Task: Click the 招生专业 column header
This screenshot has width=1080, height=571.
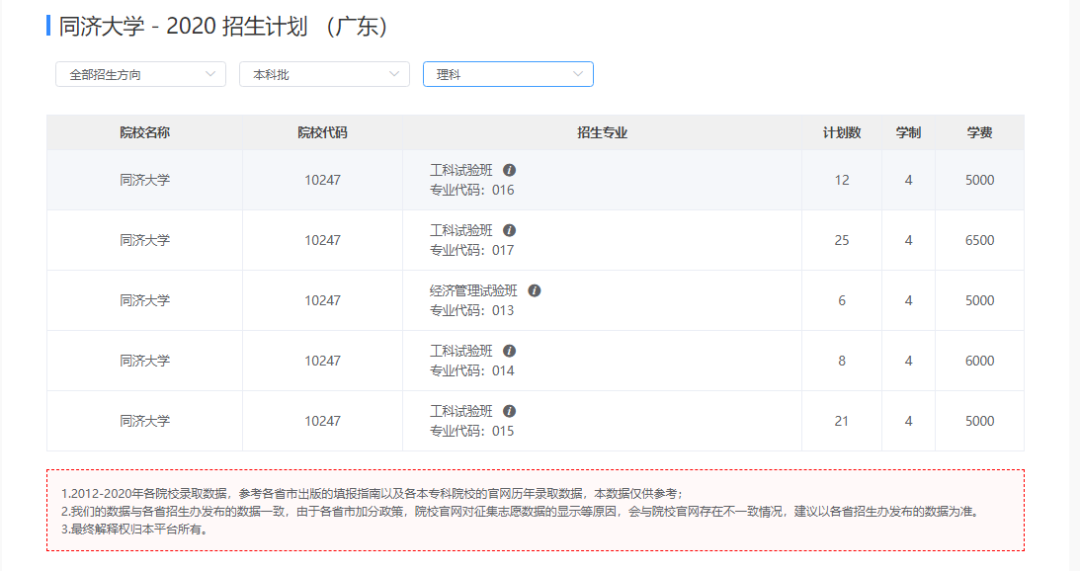Action: [x=602, y=133]
